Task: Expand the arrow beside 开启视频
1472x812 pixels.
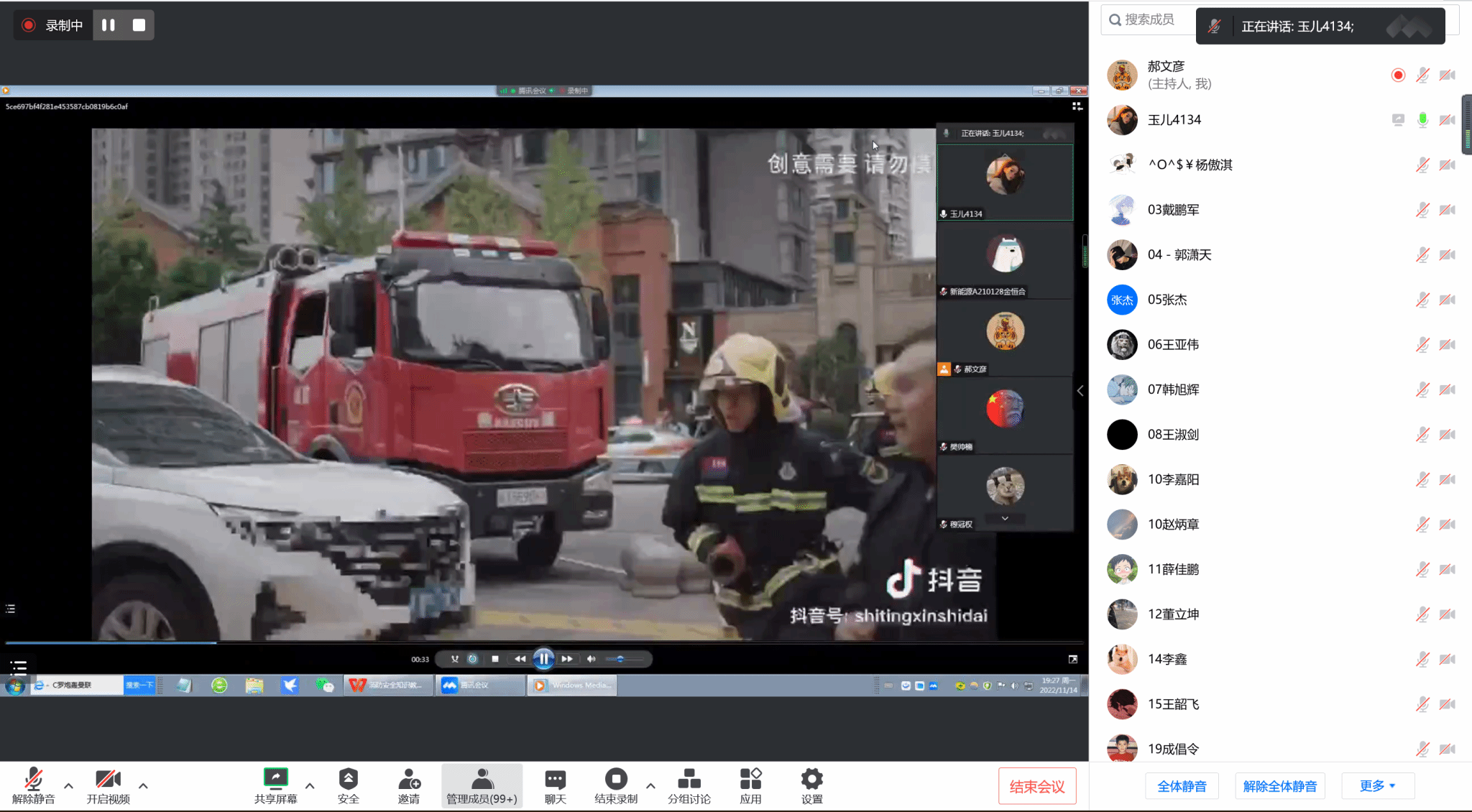Action: pos(143,786)
